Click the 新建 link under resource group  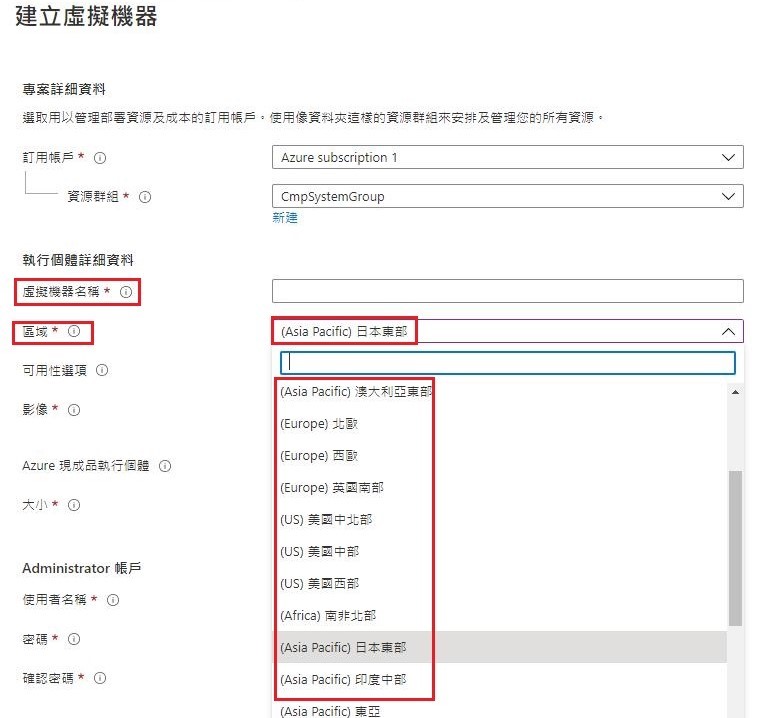click(x=285, y=218)
